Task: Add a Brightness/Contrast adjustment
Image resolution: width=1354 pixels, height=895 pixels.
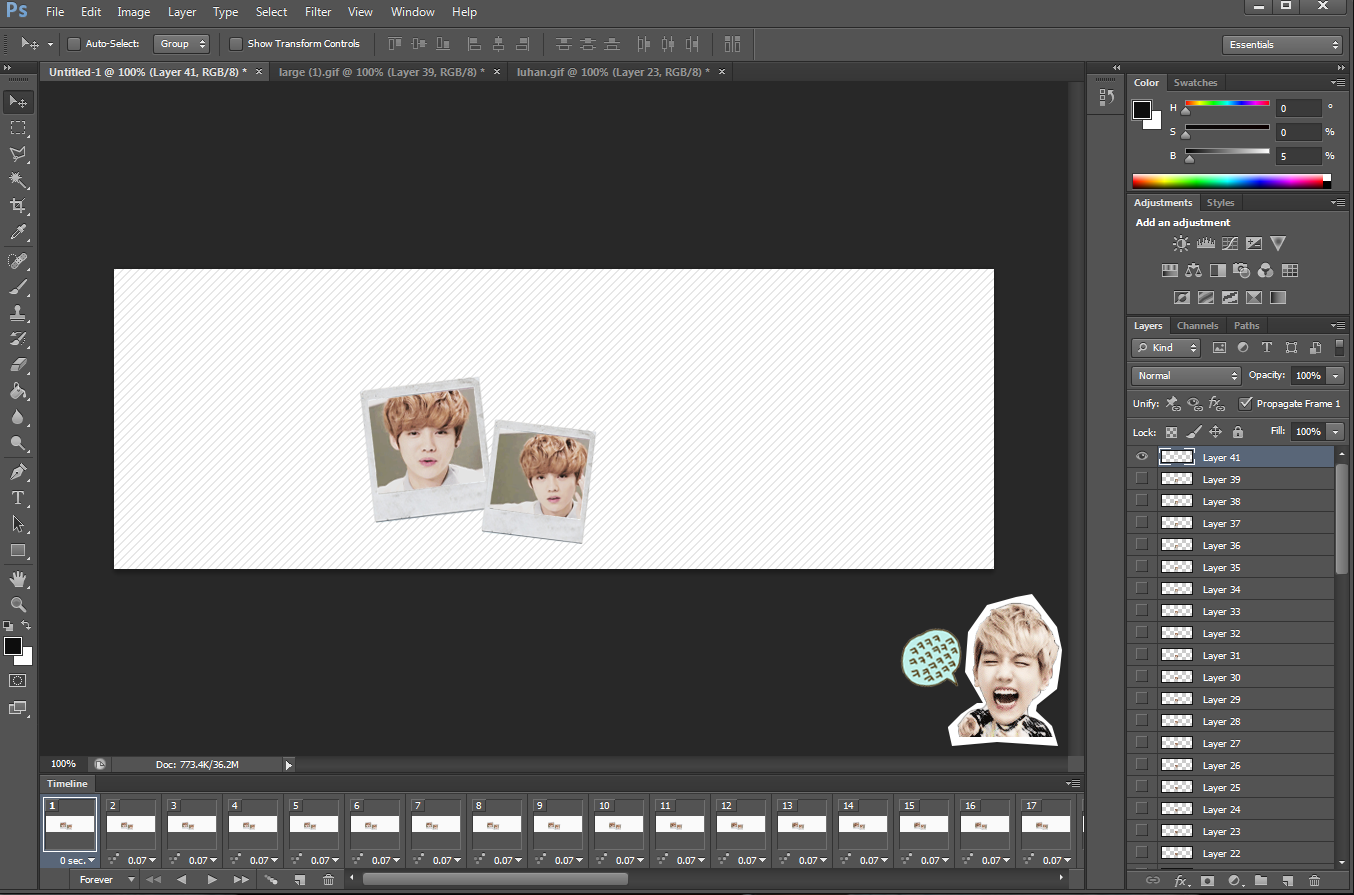Action: [x=1181, y=243]
